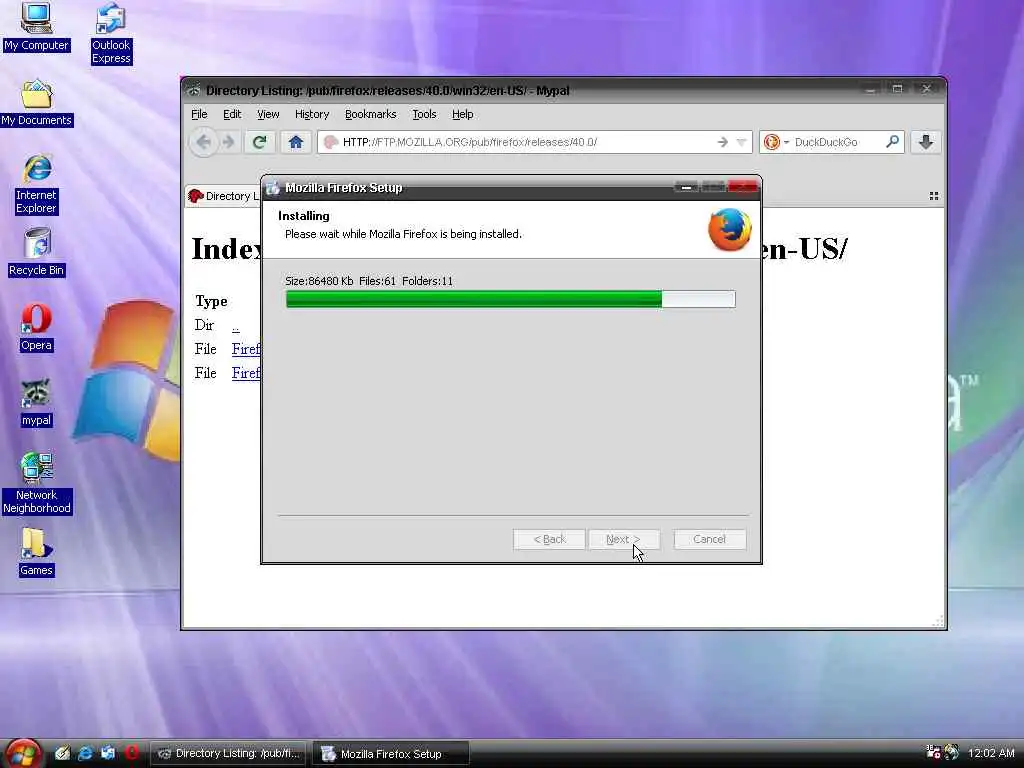Open the History menu in Mypal
The image size is (1024, 768).
coord(312,114)
